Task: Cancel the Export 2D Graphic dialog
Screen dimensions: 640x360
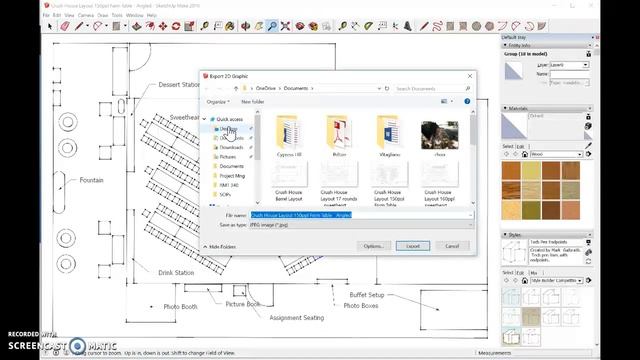Action: coord(452,246)
